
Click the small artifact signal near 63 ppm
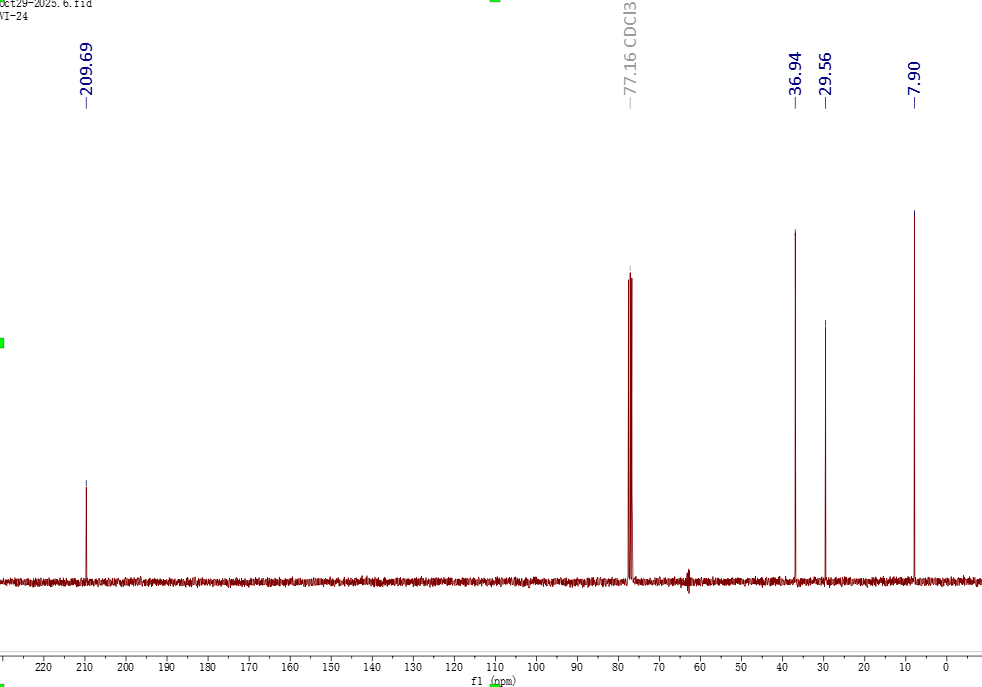tap(688, 580)
